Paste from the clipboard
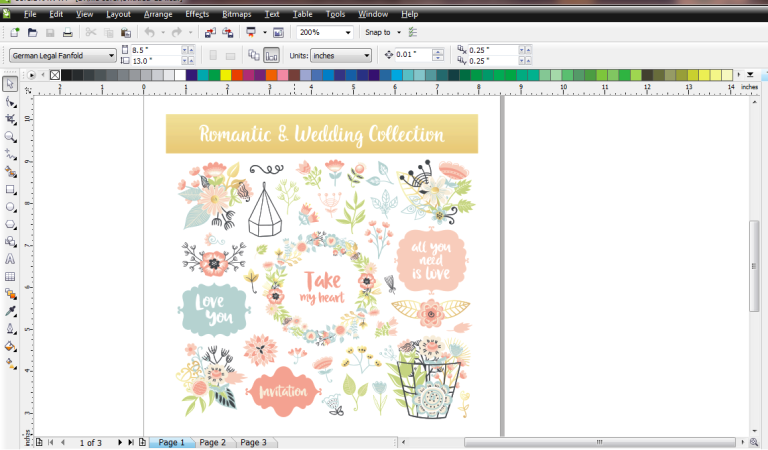The image size is (768, 450). pyautogui.click(x=126, y=32)
